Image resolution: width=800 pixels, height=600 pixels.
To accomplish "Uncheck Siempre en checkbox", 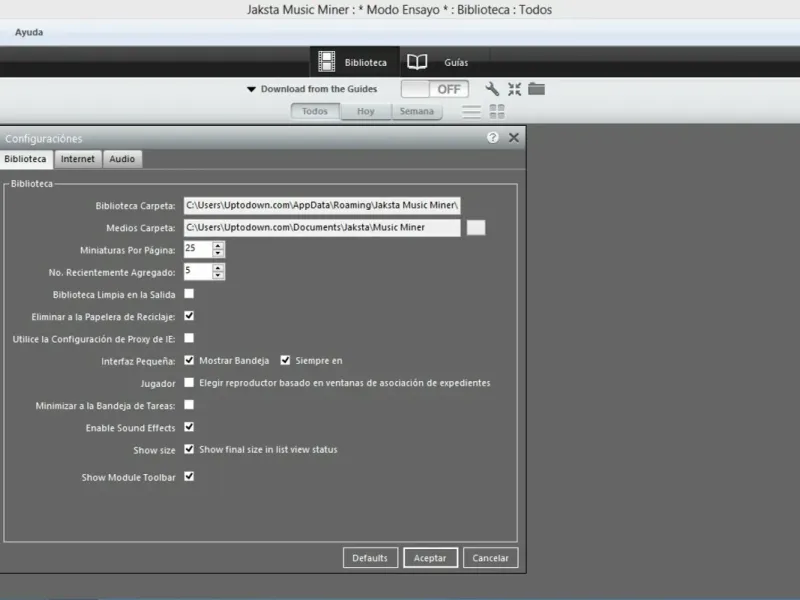I will click(285, 360).
